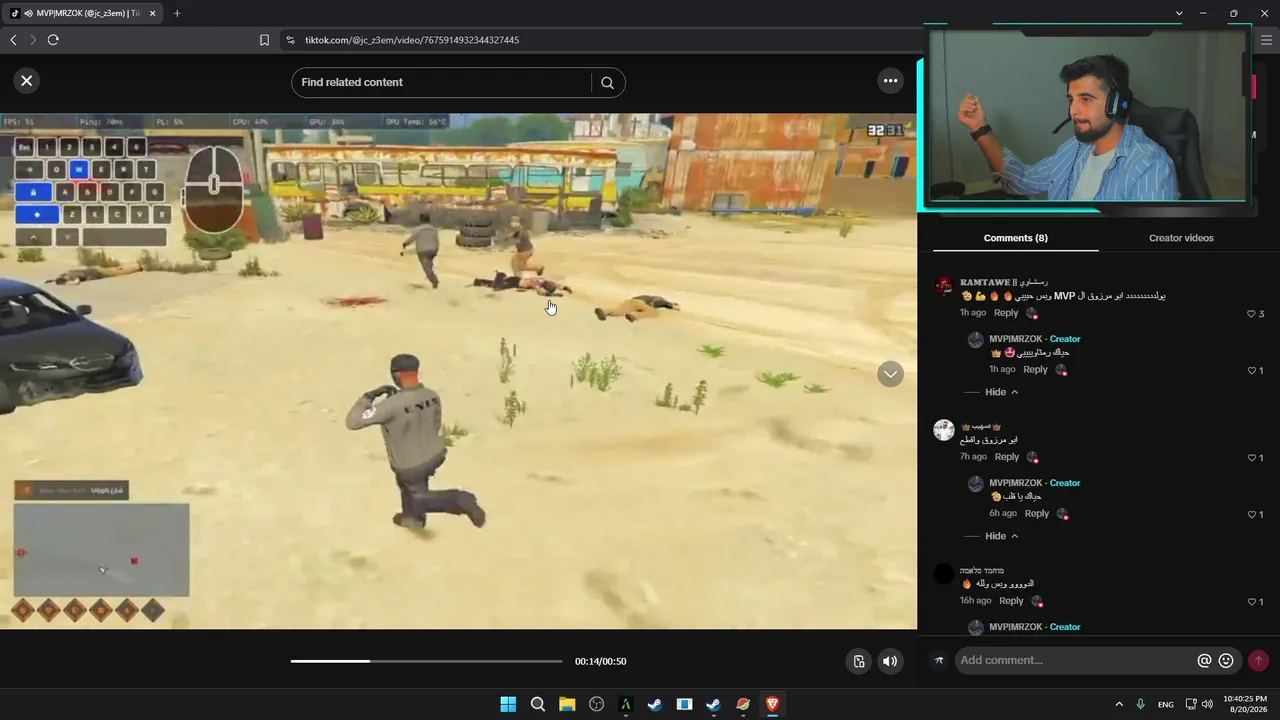Close the MVP|MRZOK browser tab
1280x720 pixels.
pos(153,13)
